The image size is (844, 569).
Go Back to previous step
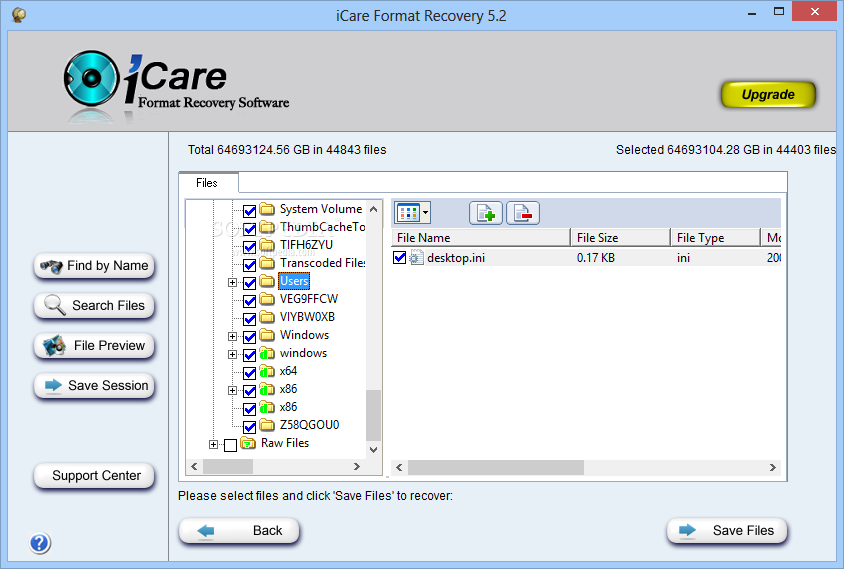point(239,531)
